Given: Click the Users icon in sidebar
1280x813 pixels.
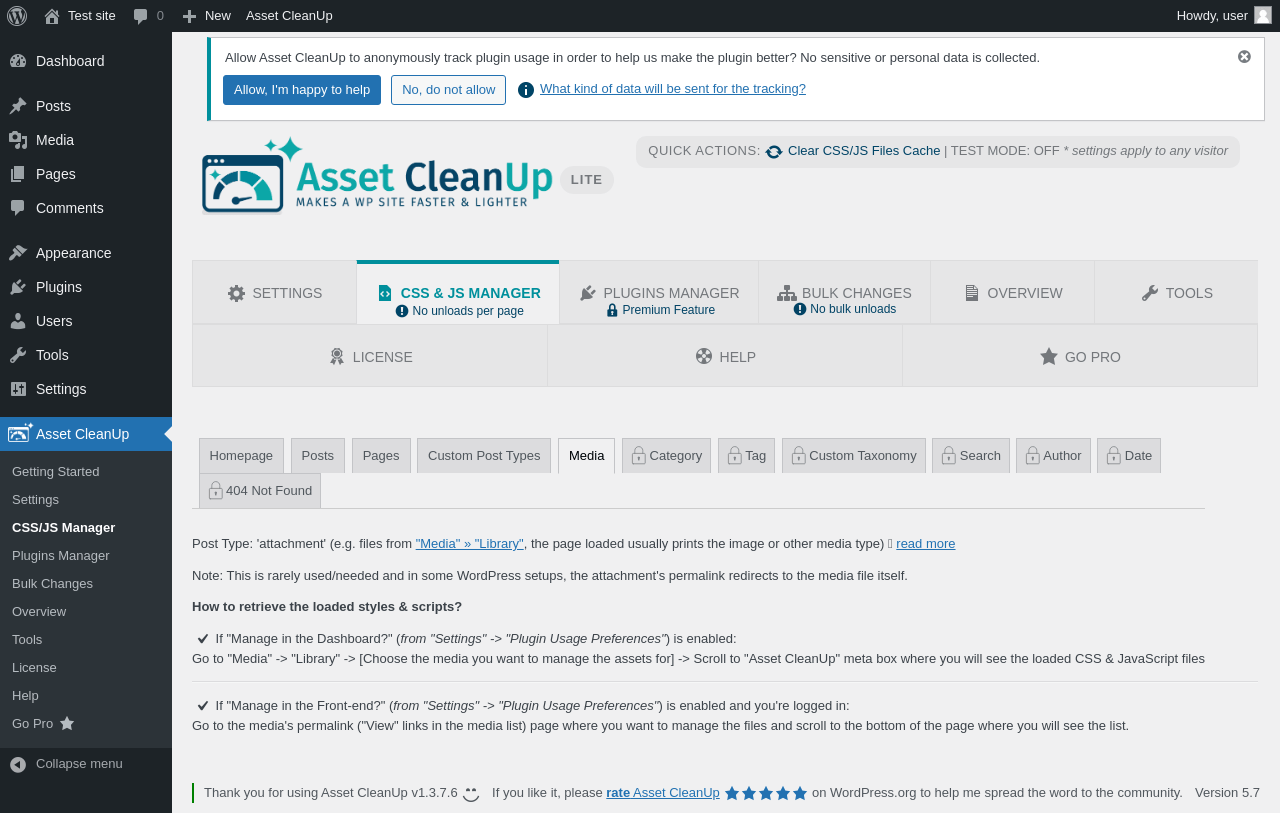Looking at the screenshot, I should [x=18, y=321].
